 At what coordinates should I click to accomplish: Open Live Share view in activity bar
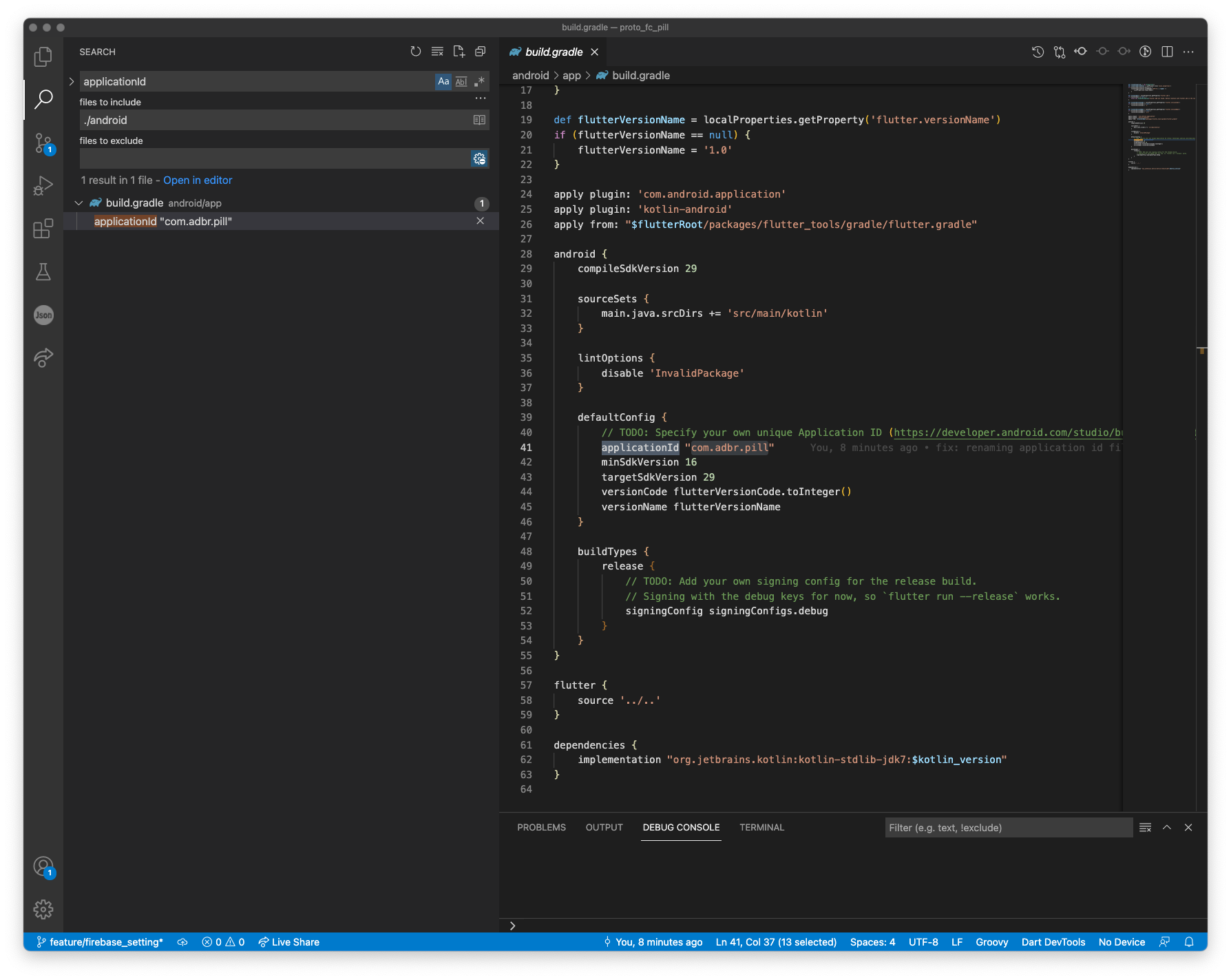(x=43, y=357)
